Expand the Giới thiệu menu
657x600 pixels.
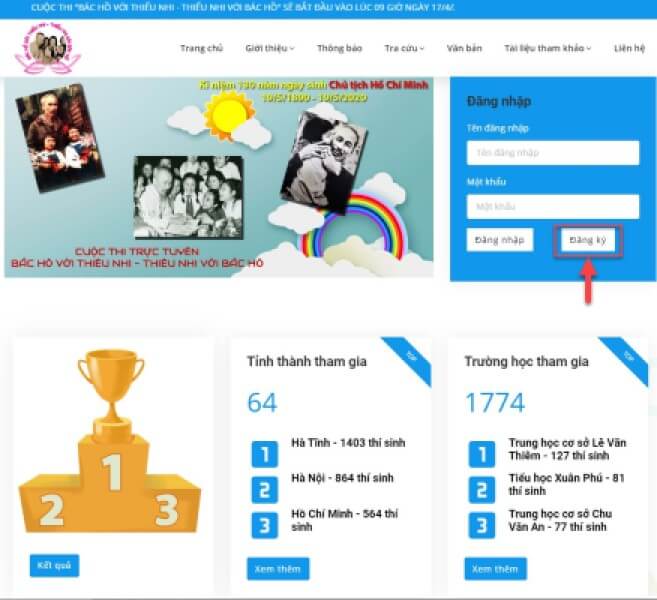[270, 48]
